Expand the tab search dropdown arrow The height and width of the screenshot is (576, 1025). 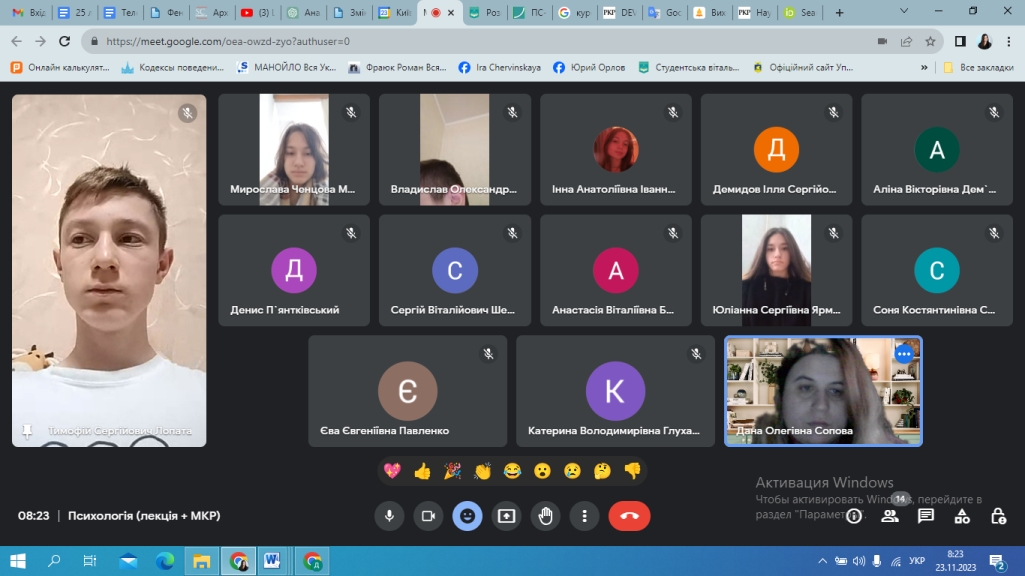pos(904,11)
